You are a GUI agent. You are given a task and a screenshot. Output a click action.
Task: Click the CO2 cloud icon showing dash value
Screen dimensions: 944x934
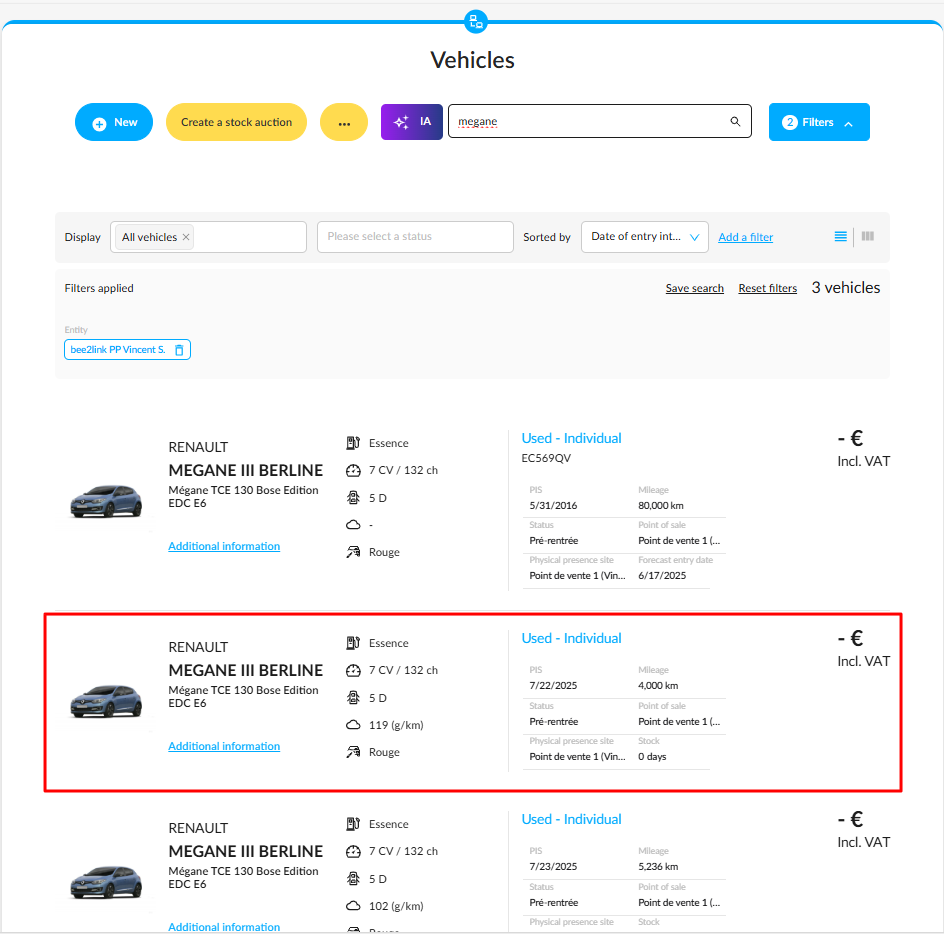(x=353, y=525)
